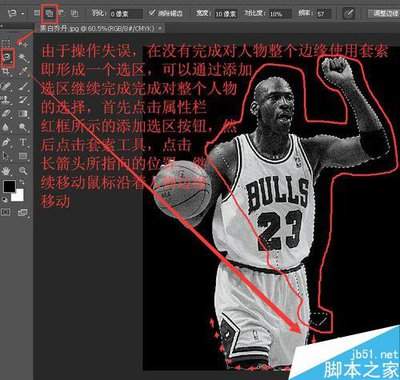Viewport: 400px width, 380px height.
Task: Switch to the 黑白乔丹.jpg document tab
Action: tap(97, 28)
